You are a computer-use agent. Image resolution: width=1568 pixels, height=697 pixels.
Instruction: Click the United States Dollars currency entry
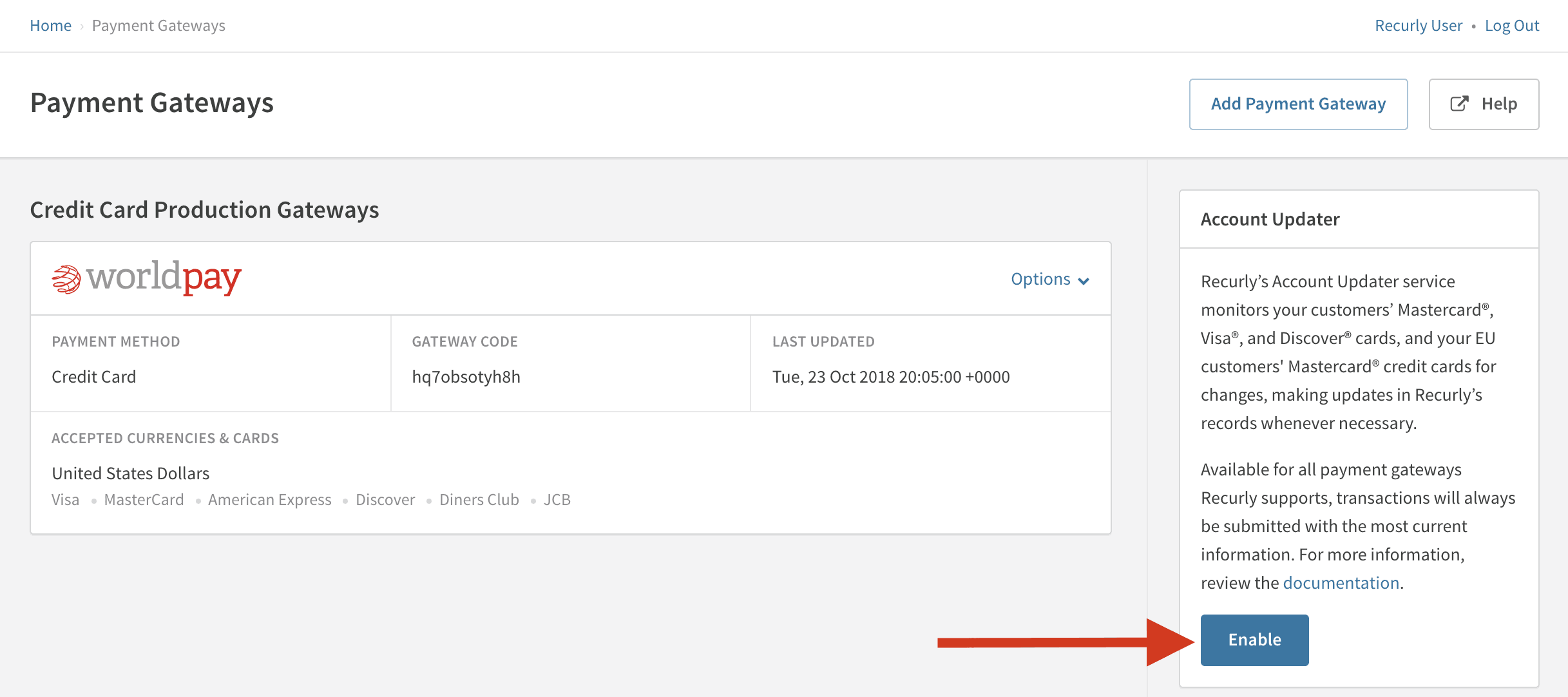coord(130,472)
